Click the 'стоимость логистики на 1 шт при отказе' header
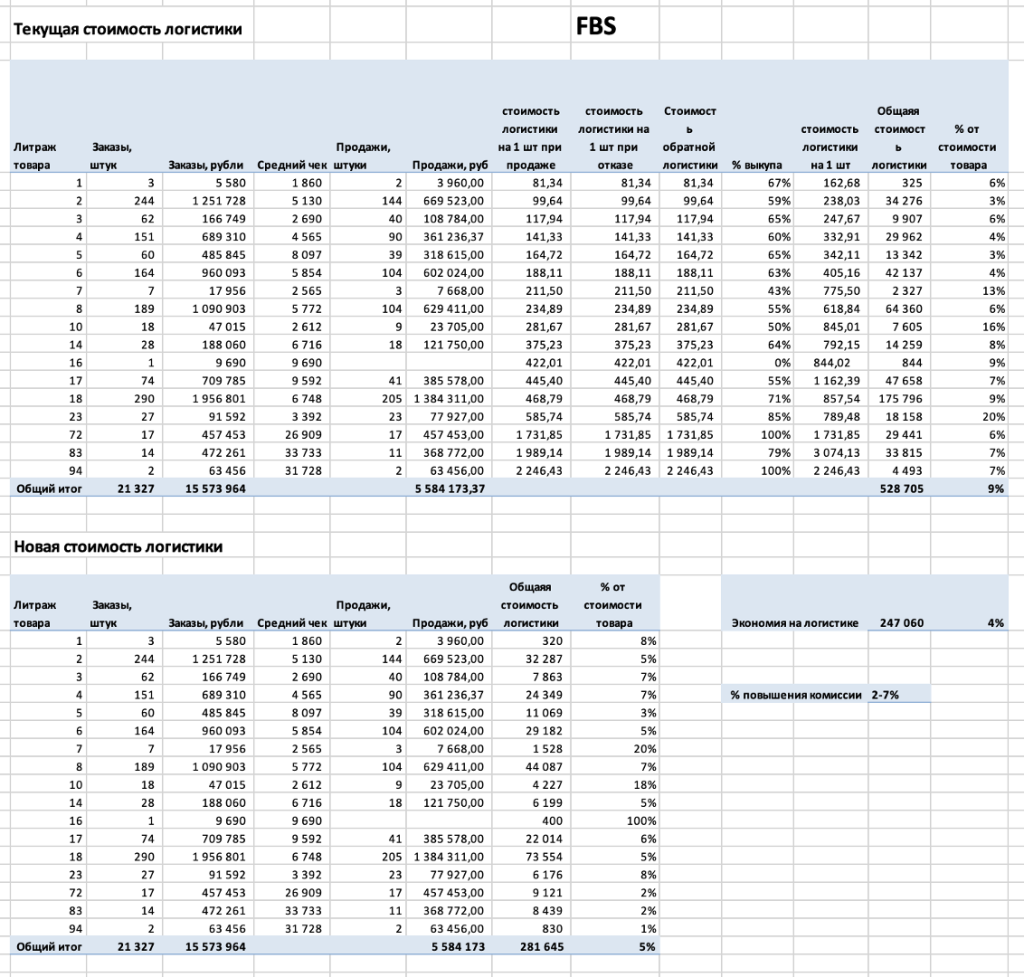 615,138
